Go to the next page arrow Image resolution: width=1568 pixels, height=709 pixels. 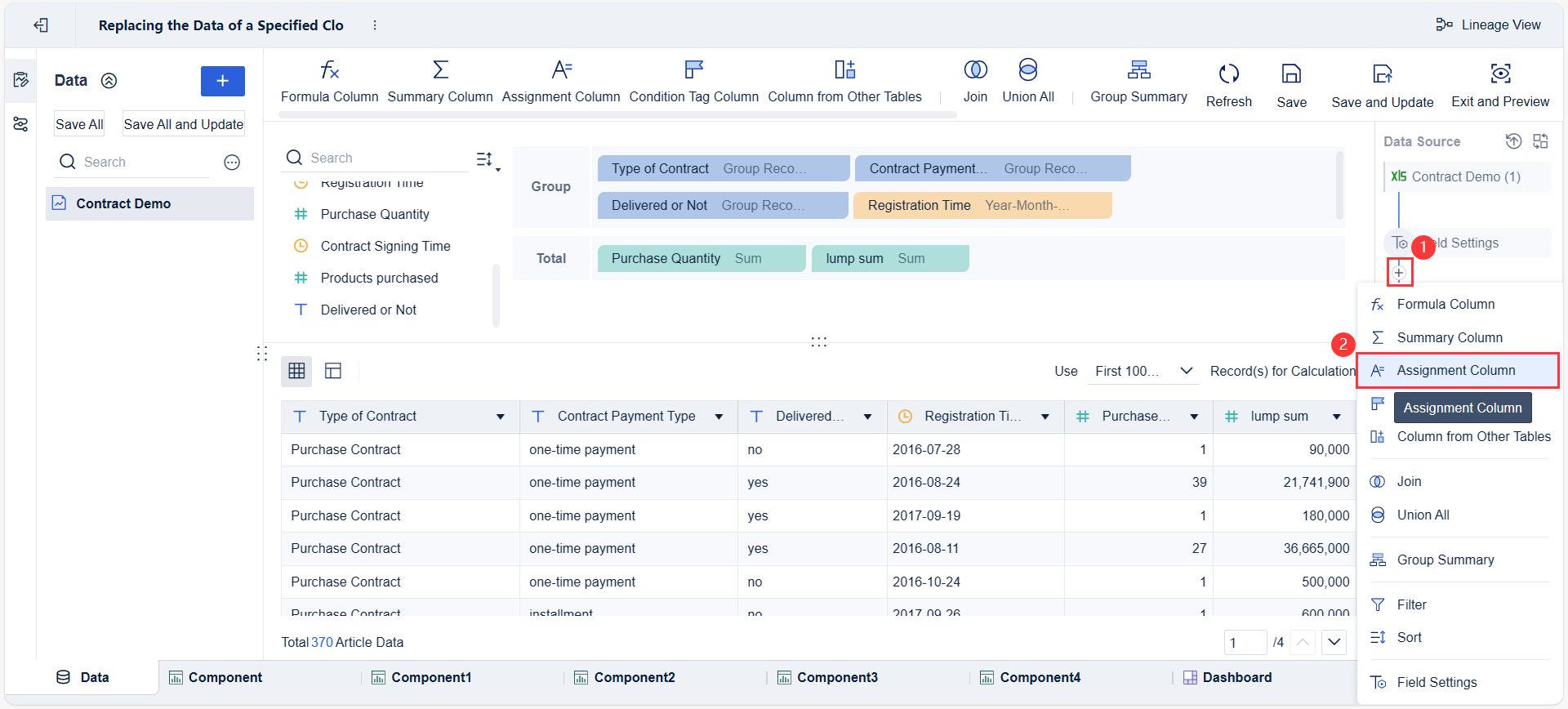tap(1334, 642)
